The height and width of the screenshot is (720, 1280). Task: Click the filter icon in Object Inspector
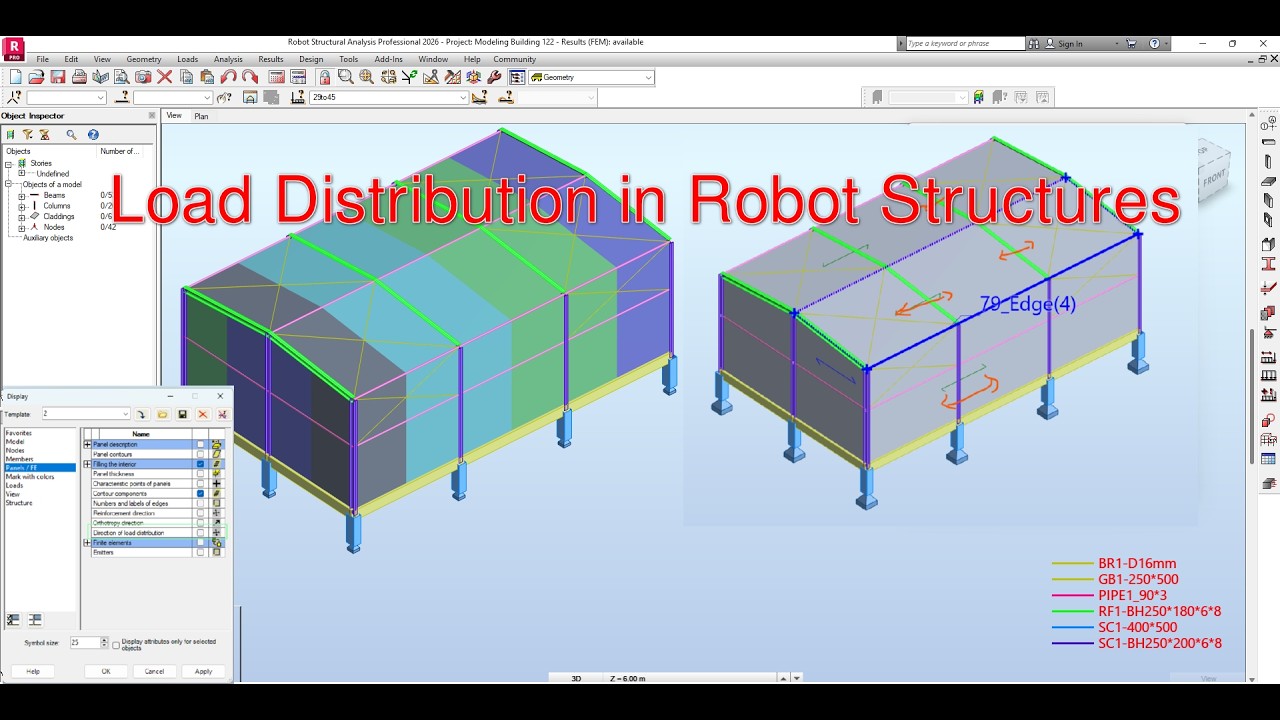pos(27,134)
